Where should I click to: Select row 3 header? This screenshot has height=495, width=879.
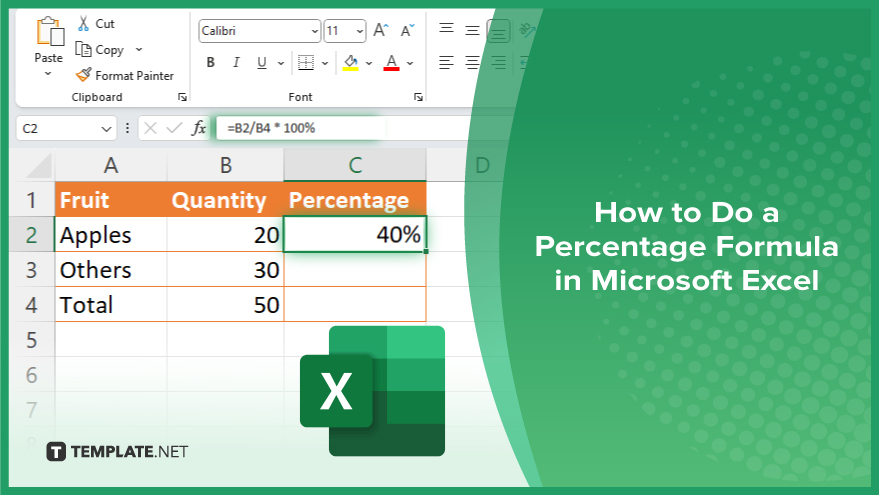pos(31,270)
